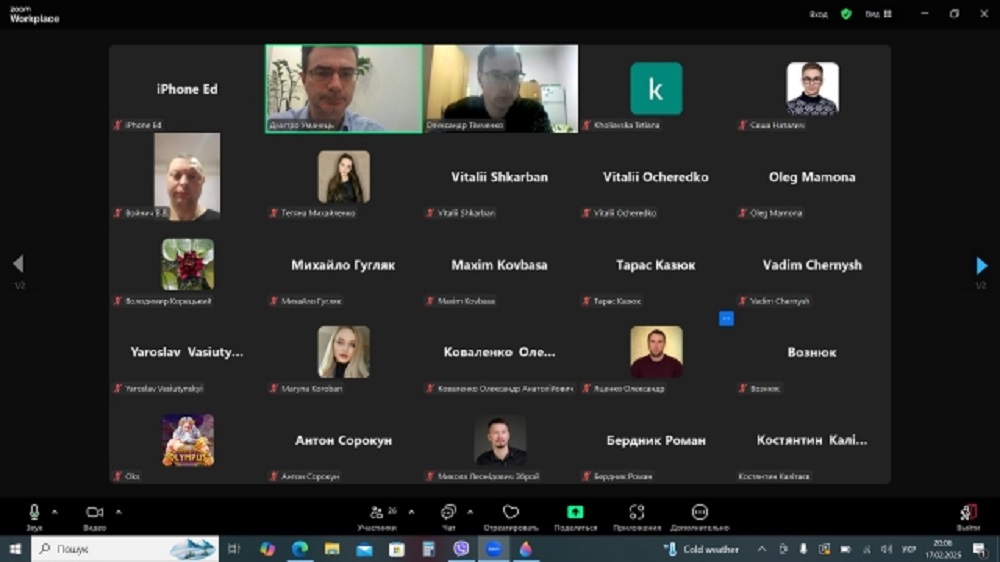Select the teal 'k' avatar tile
Screen dimensions: 1000x562
(x=656, y=89)
